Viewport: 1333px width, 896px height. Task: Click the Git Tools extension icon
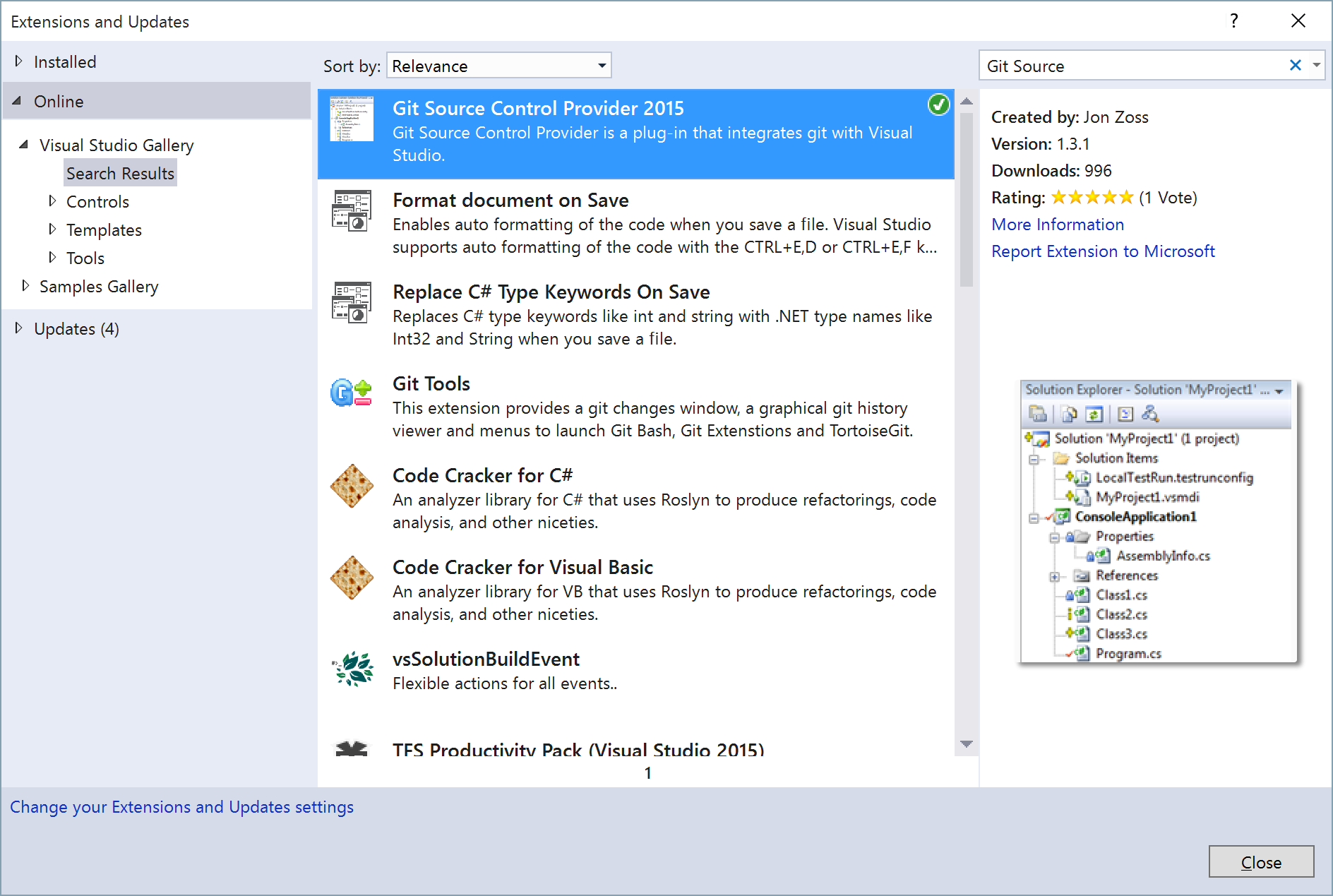(x=352, y=393)
